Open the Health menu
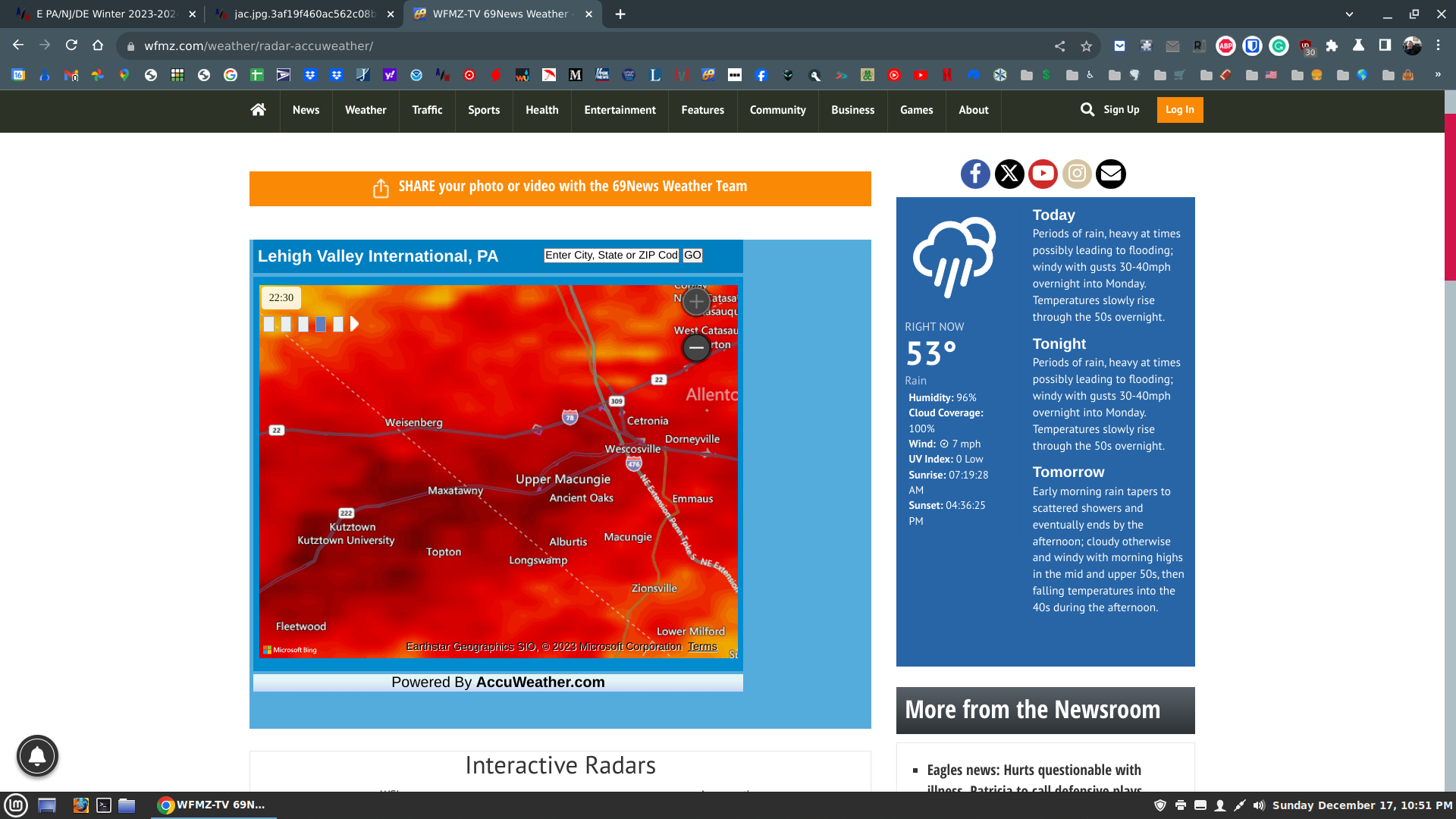 [x=542, y=110]
